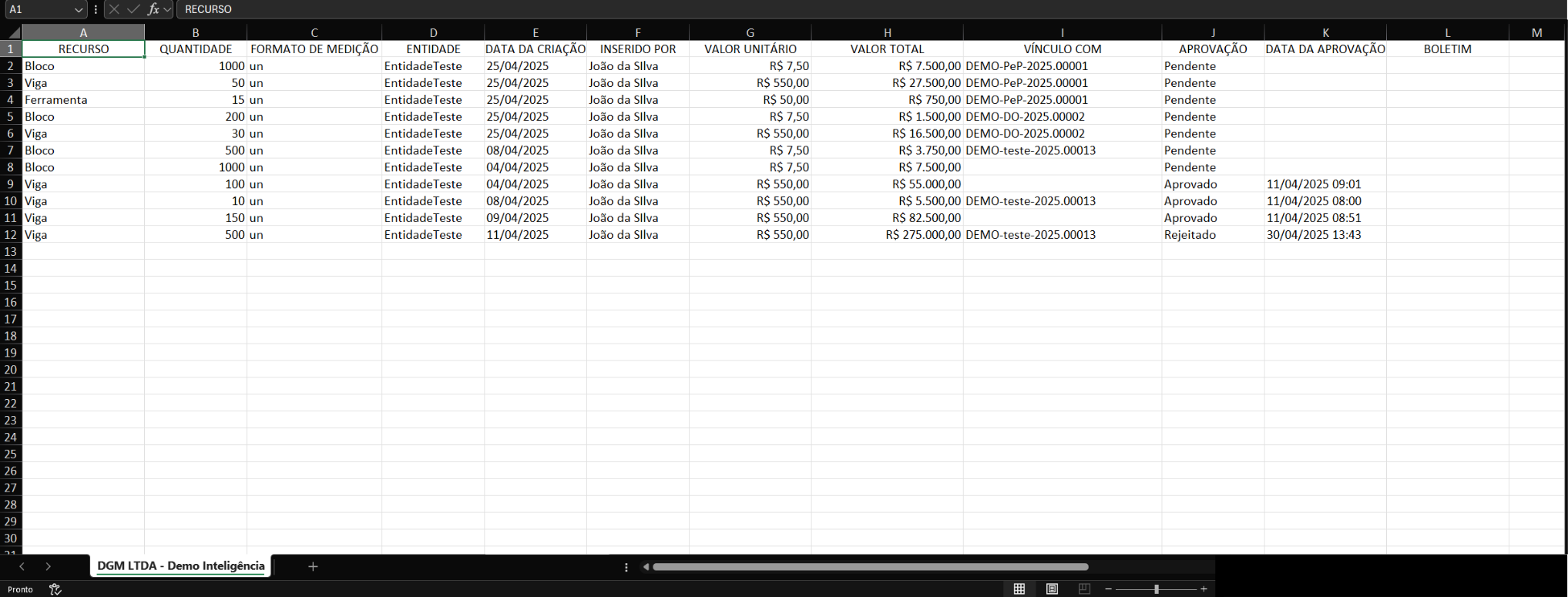Click the zoom slider handle

[x=1156, y=589]
